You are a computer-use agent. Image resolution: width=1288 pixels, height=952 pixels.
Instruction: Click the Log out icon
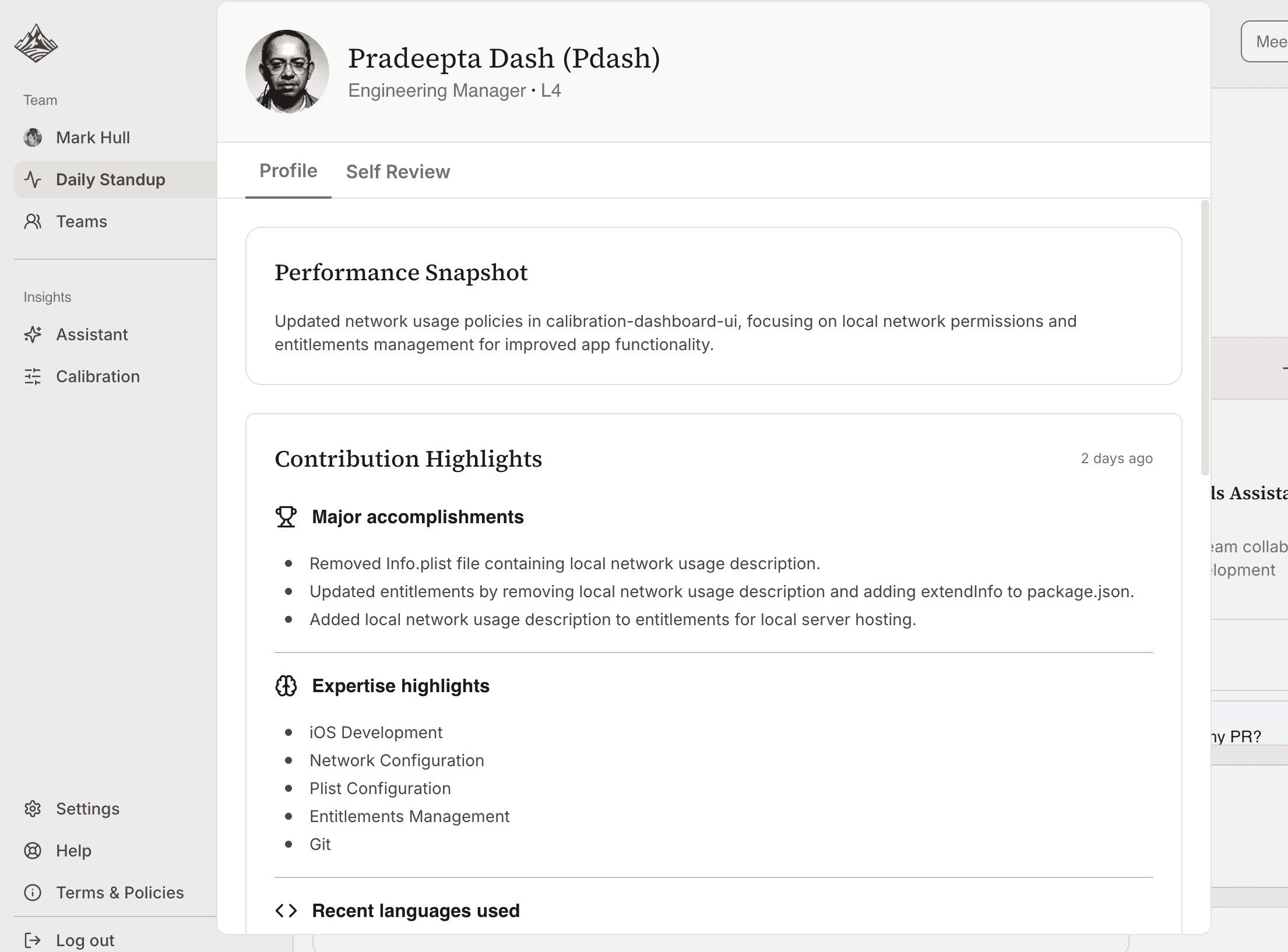(33, 940)
